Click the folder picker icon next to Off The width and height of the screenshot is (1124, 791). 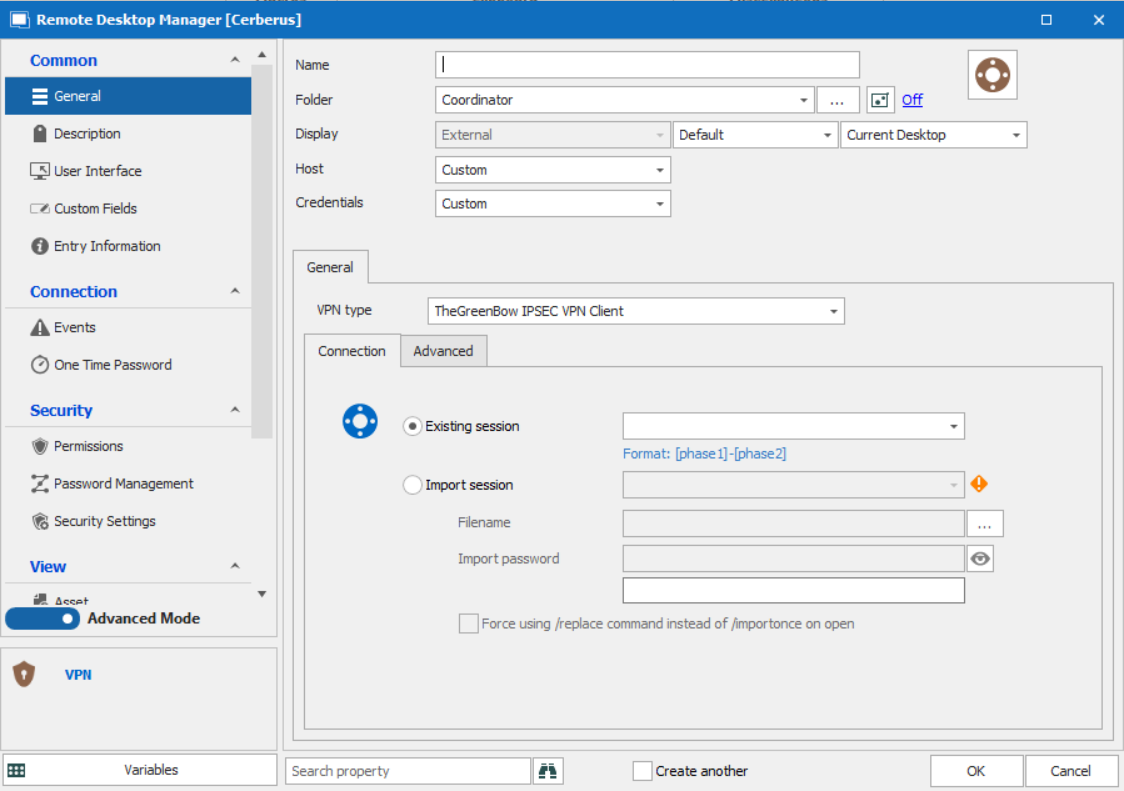pyautogui.click(x=880, y=100)
